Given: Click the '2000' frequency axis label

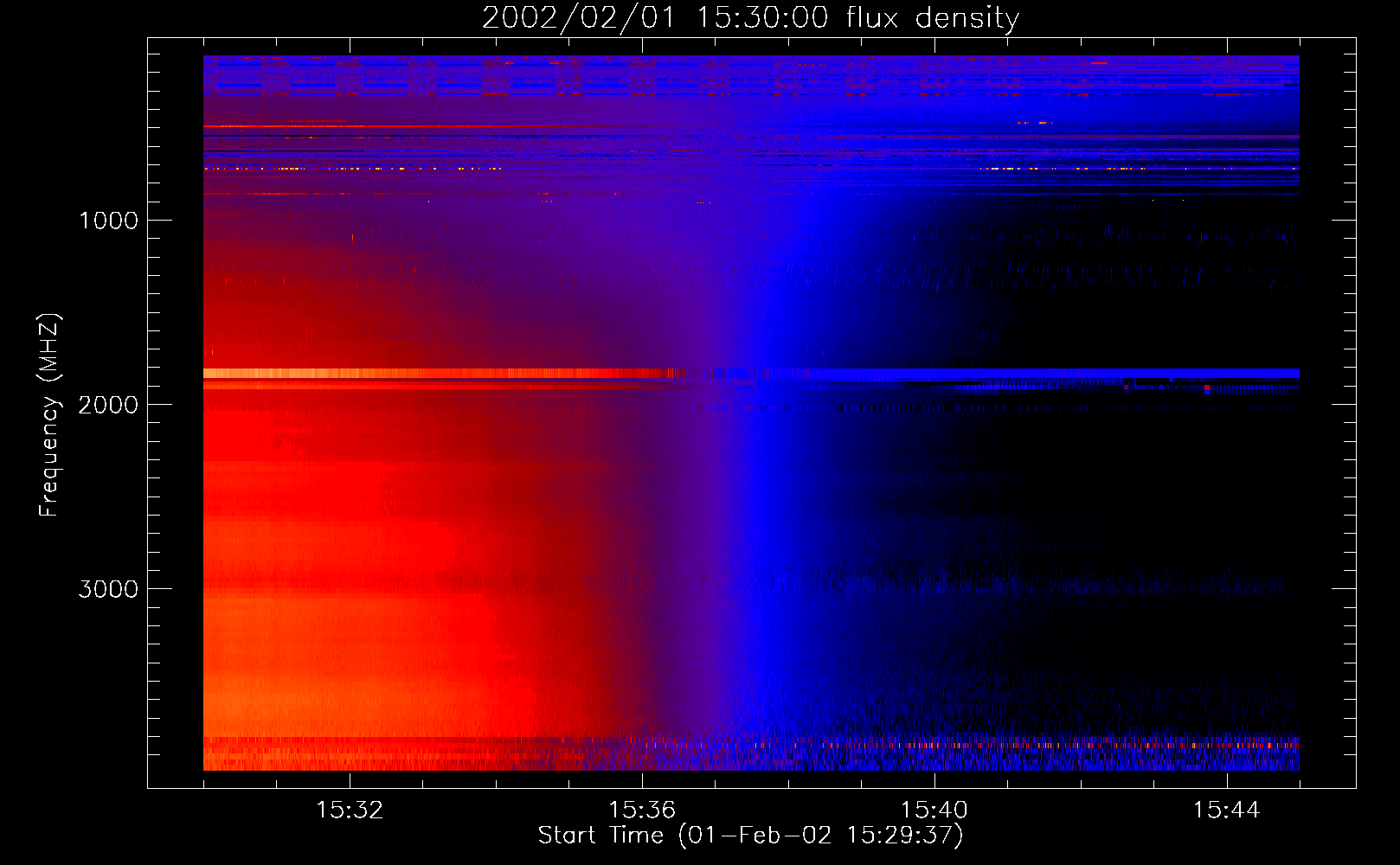Looking at the screenshot, I should point(108,405).
